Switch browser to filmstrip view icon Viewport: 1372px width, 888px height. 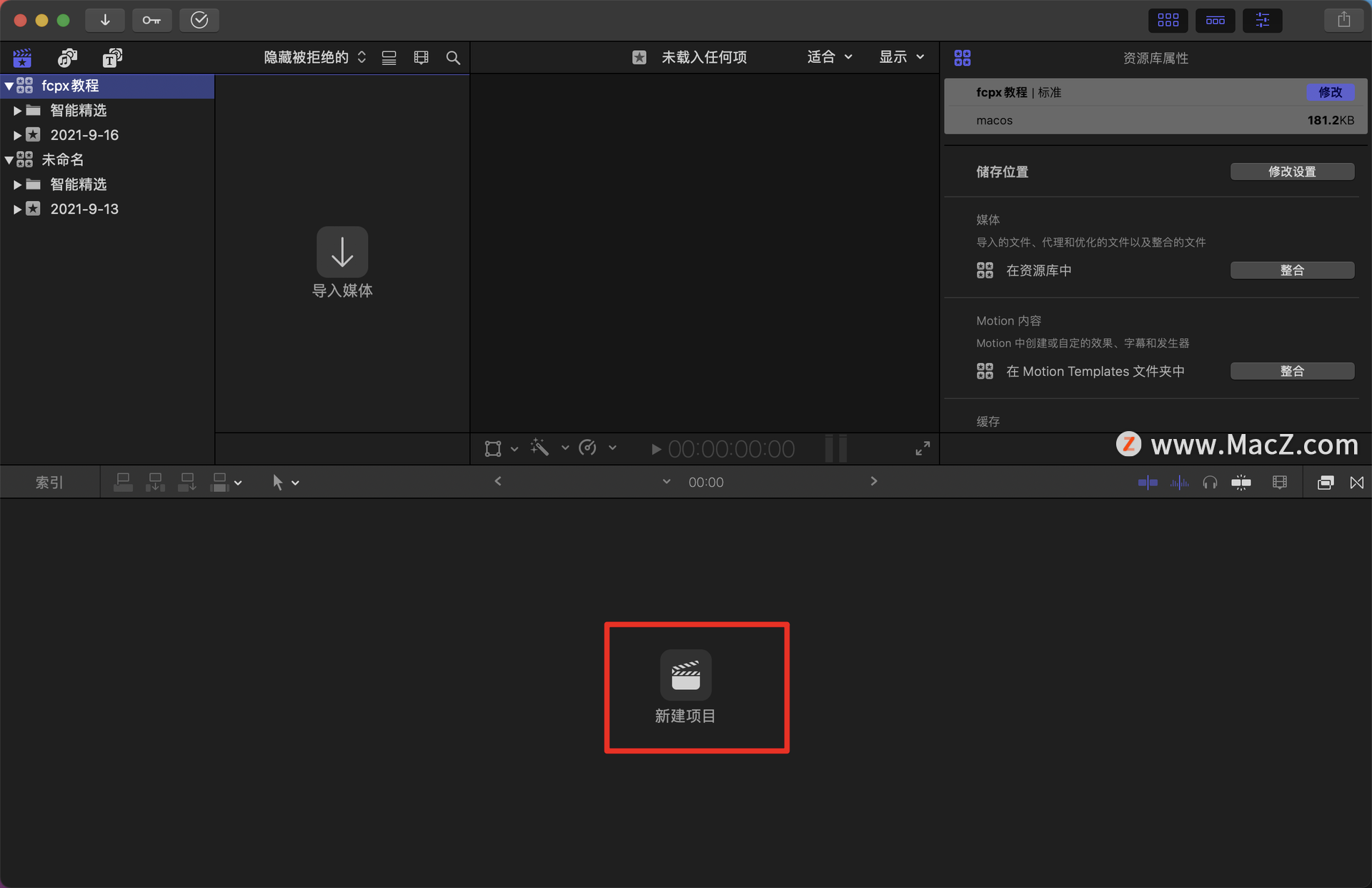[x=422, y=58]
